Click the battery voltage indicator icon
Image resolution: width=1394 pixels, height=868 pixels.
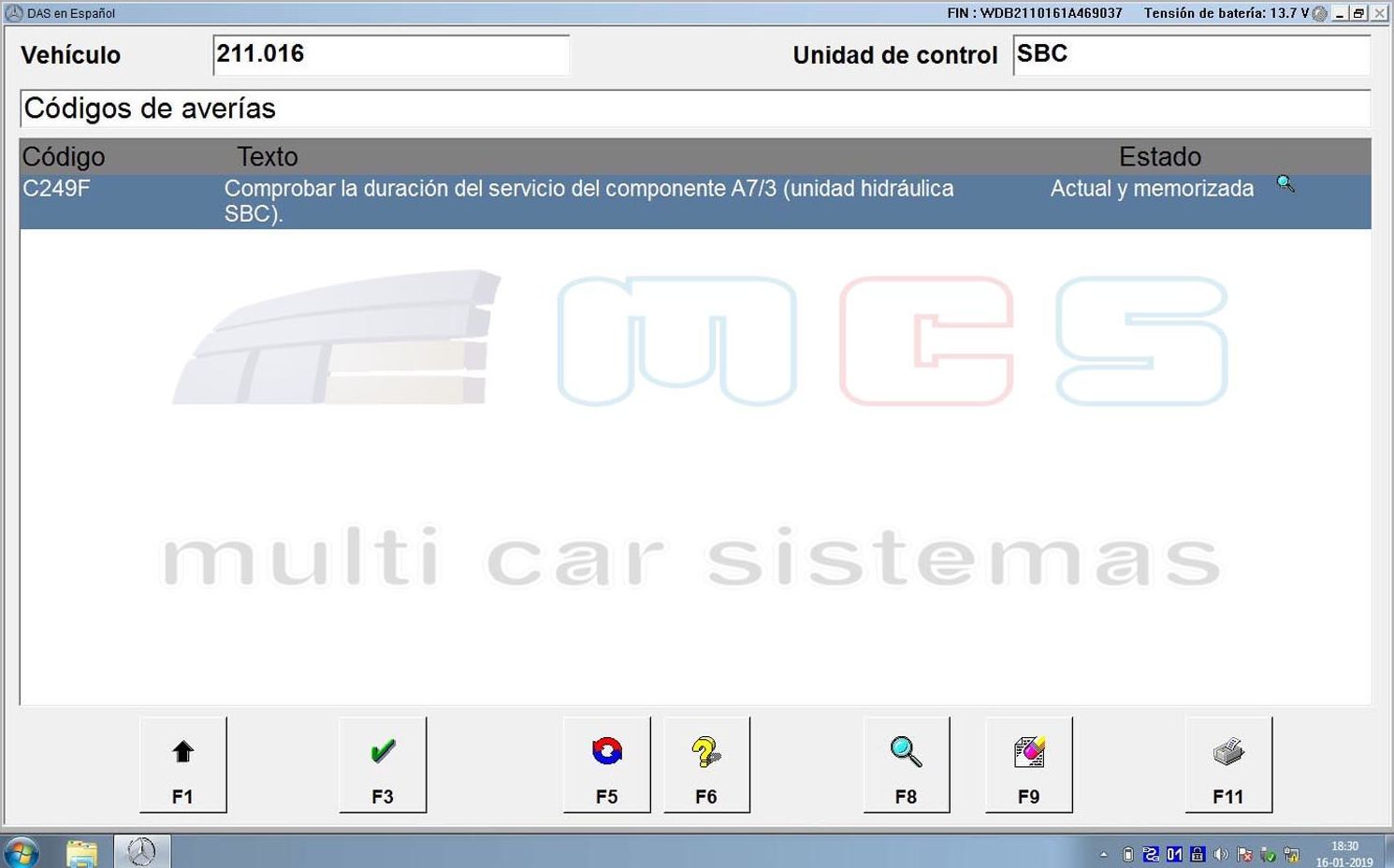(1319, 13)
